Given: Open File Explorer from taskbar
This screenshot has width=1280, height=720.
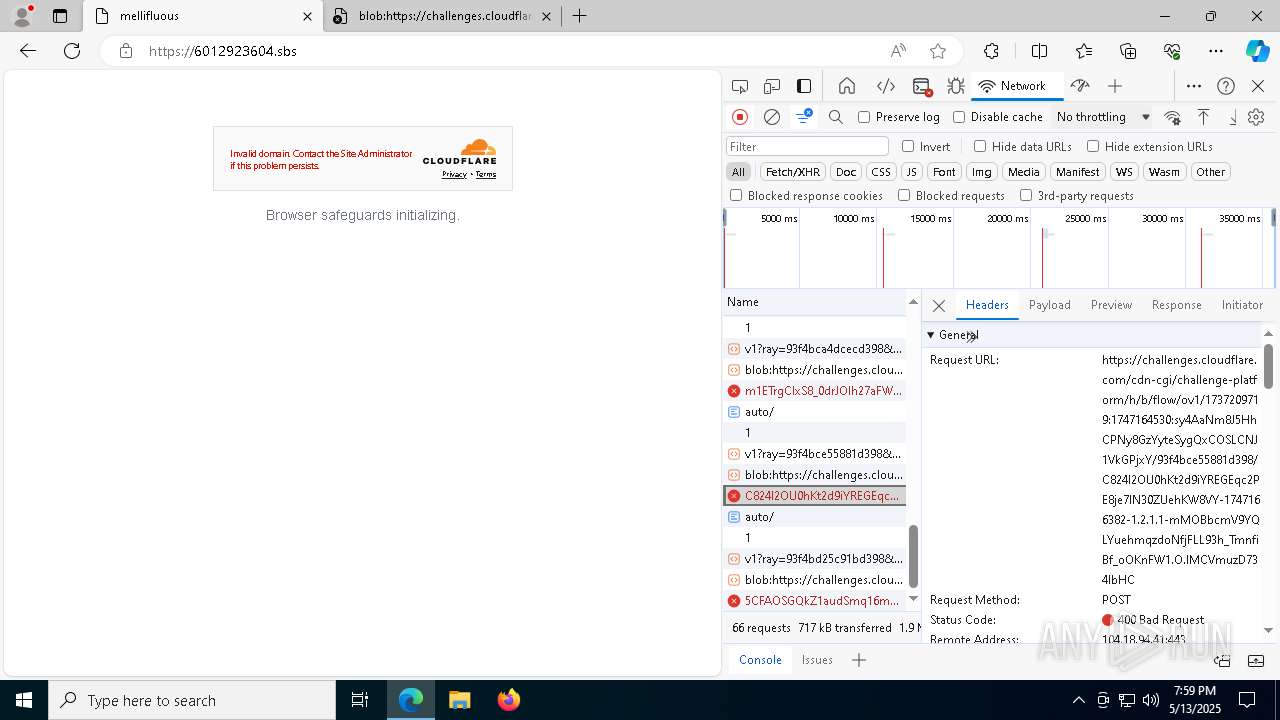Looking at the screenshot, I should tap(459, 700).
